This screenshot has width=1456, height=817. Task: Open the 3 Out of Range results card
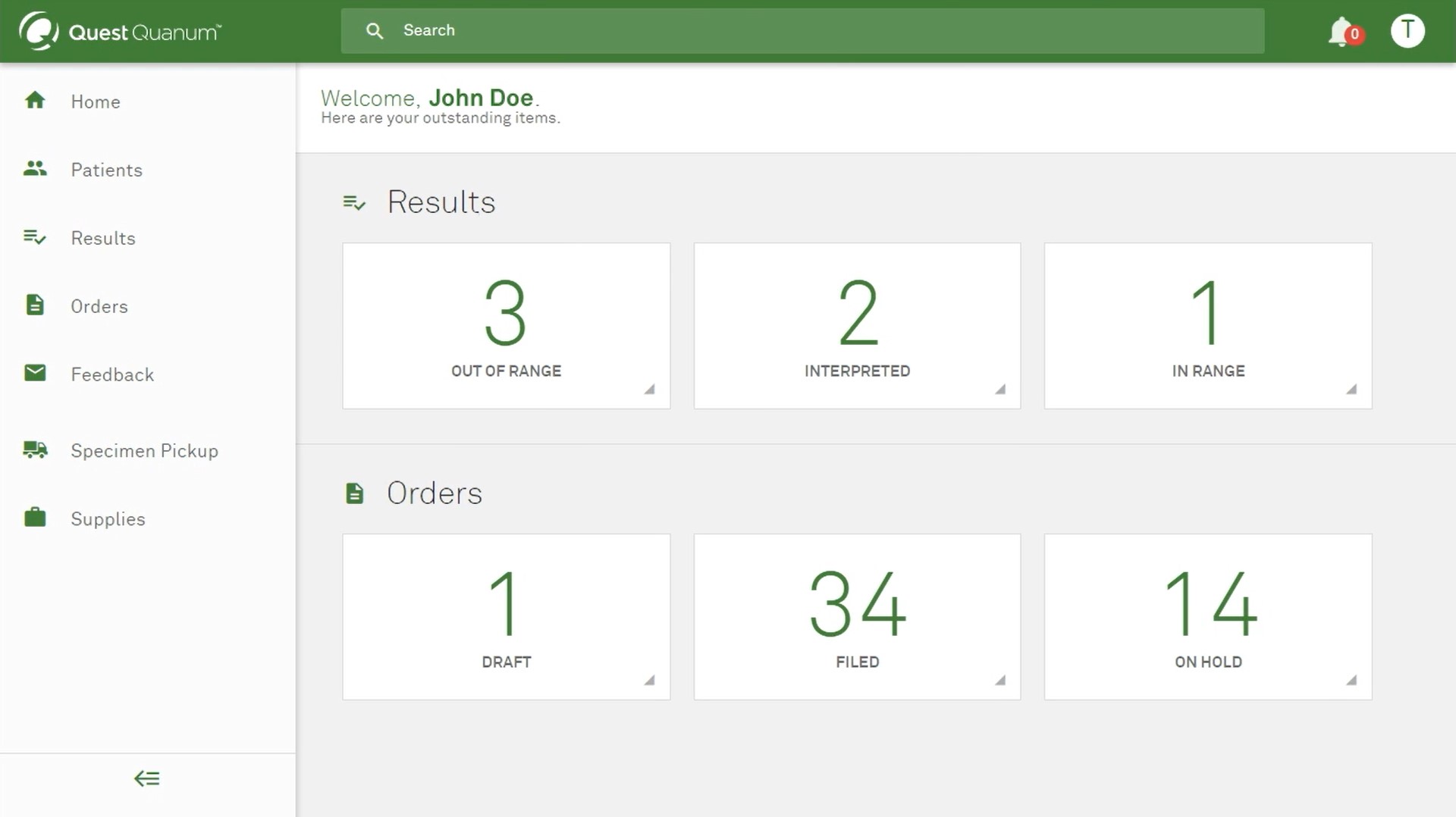point(507,326)
